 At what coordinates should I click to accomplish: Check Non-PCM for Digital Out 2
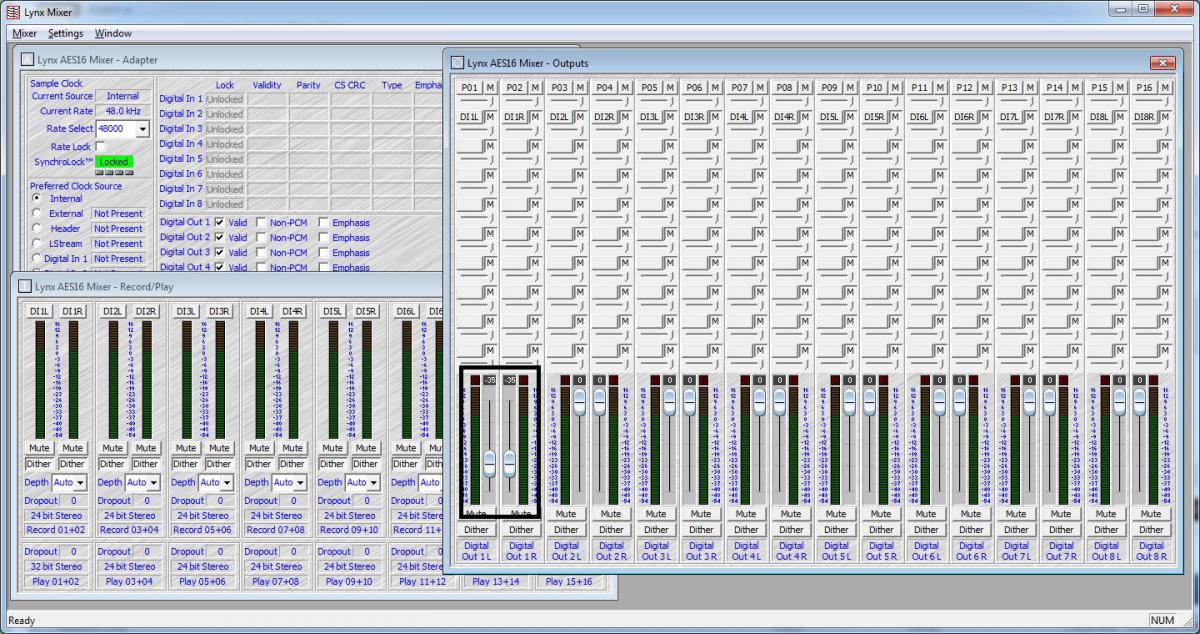[x=261, y=237]
